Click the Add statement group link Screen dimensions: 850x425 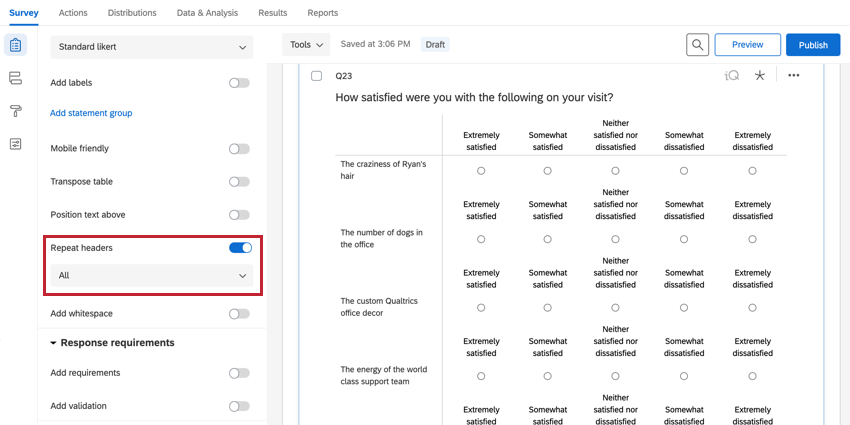click(x=91, y=113)
